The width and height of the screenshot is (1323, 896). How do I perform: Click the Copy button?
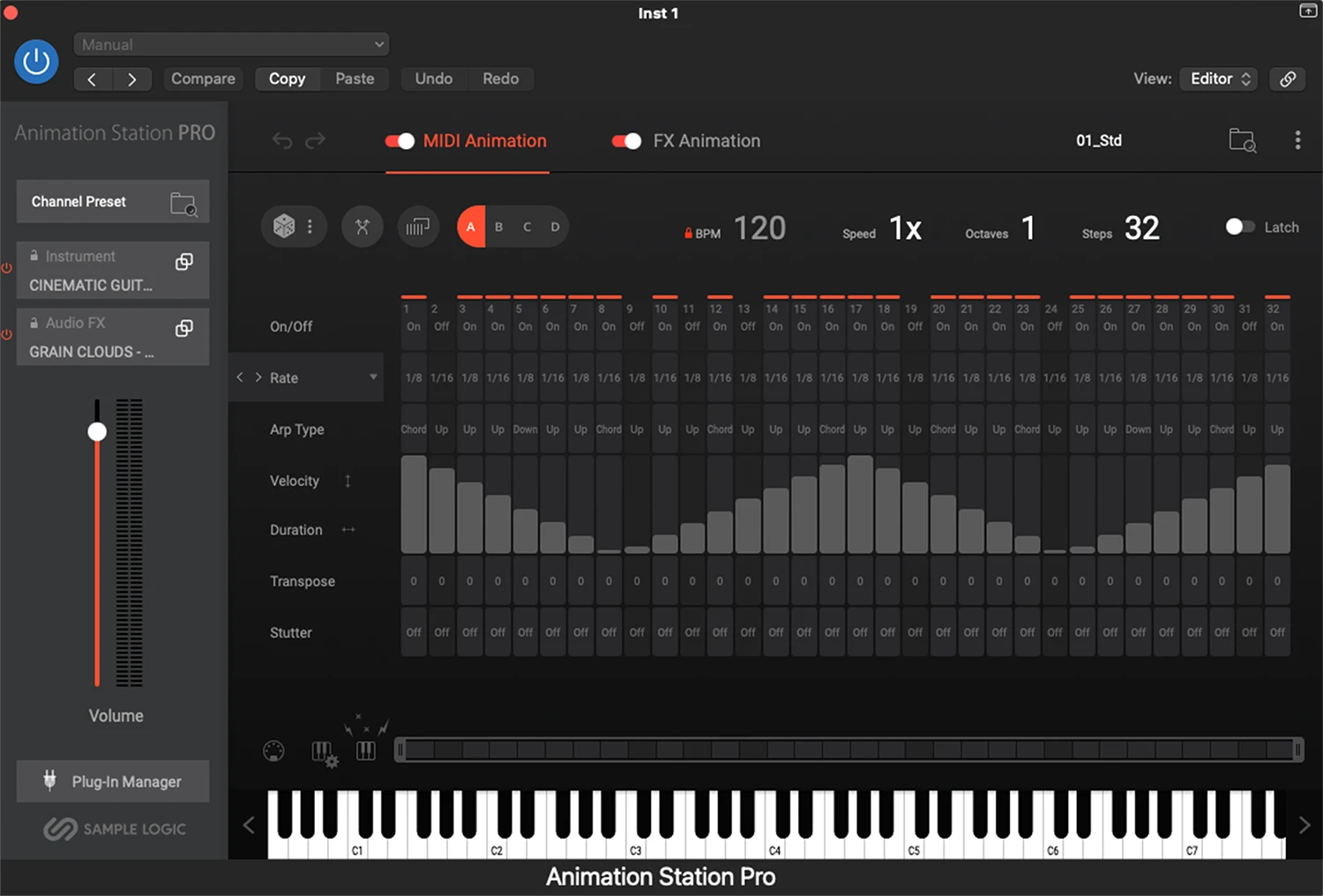pos(287,78)
